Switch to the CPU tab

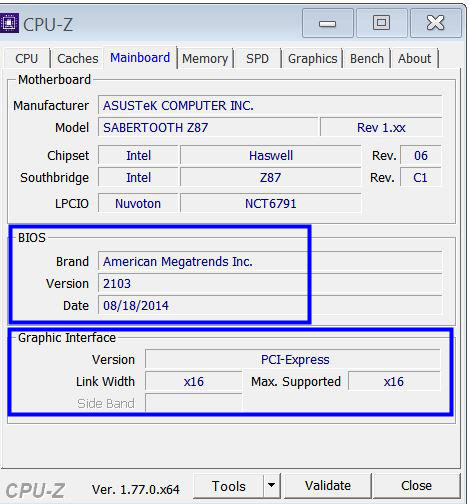pos(27,59)
